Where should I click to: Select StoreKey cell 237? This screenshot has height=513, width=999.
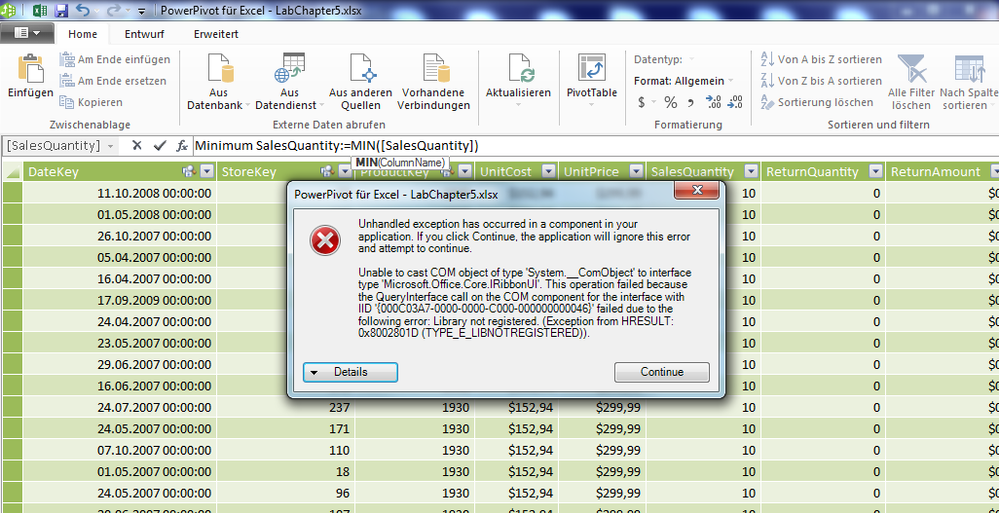[x=285, y=408]
